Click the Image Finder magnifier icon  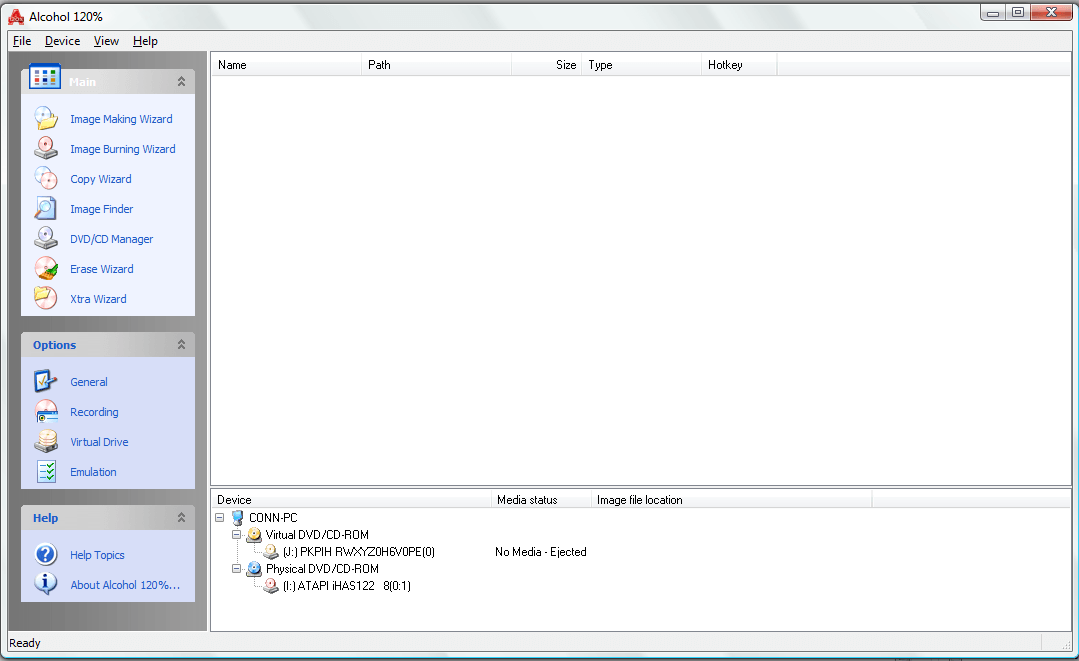click(46, 209)
